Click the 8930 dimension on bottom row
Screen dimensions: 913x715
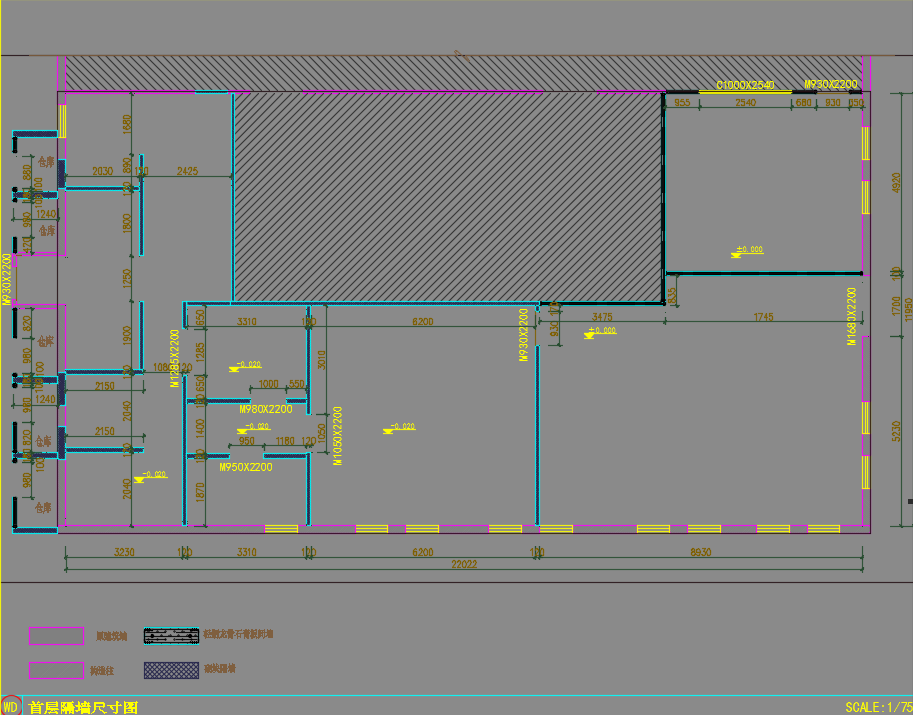tap(700, 552)
